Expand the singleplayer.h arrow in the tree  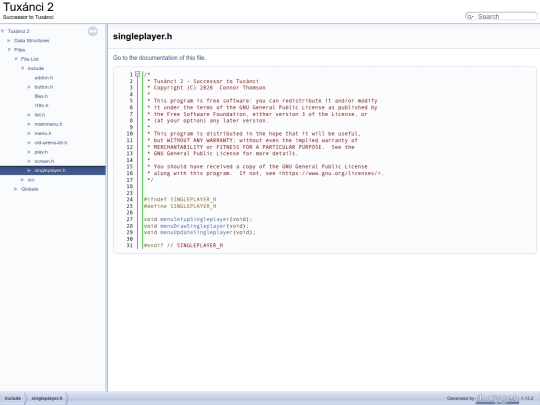[29, 170]
